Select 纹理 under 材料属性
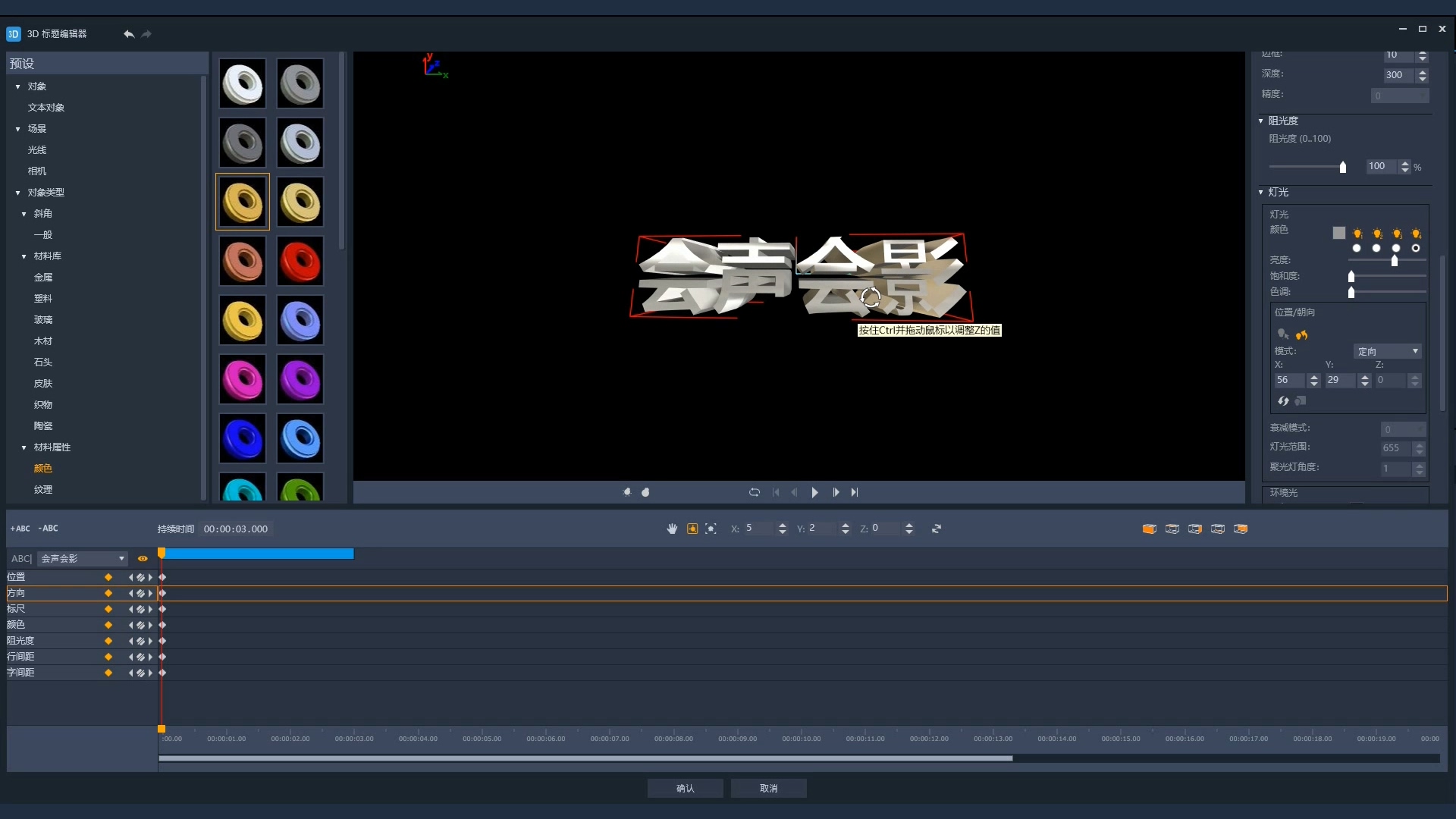The width and height of the screenshot is (1456, 819). (x=43, y=490)
